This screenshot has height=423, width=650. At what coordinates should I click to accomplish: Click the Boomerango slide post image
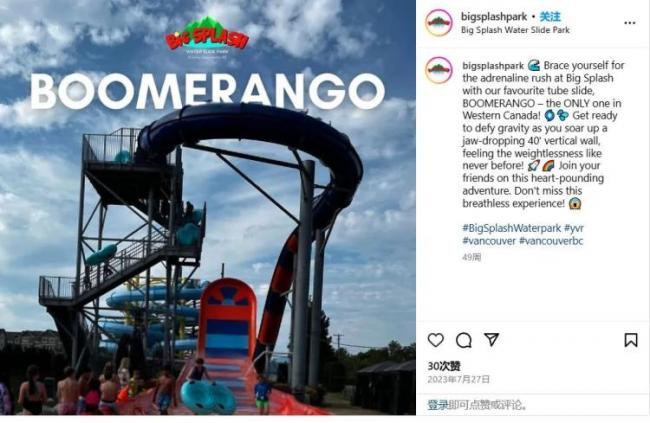(x=208, y=207)
